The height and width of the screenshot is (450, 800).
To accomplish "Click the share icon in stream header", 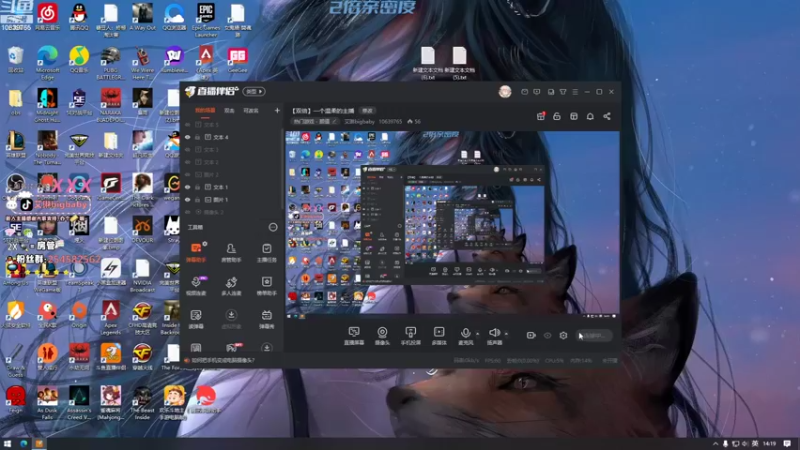I will 607,116.
